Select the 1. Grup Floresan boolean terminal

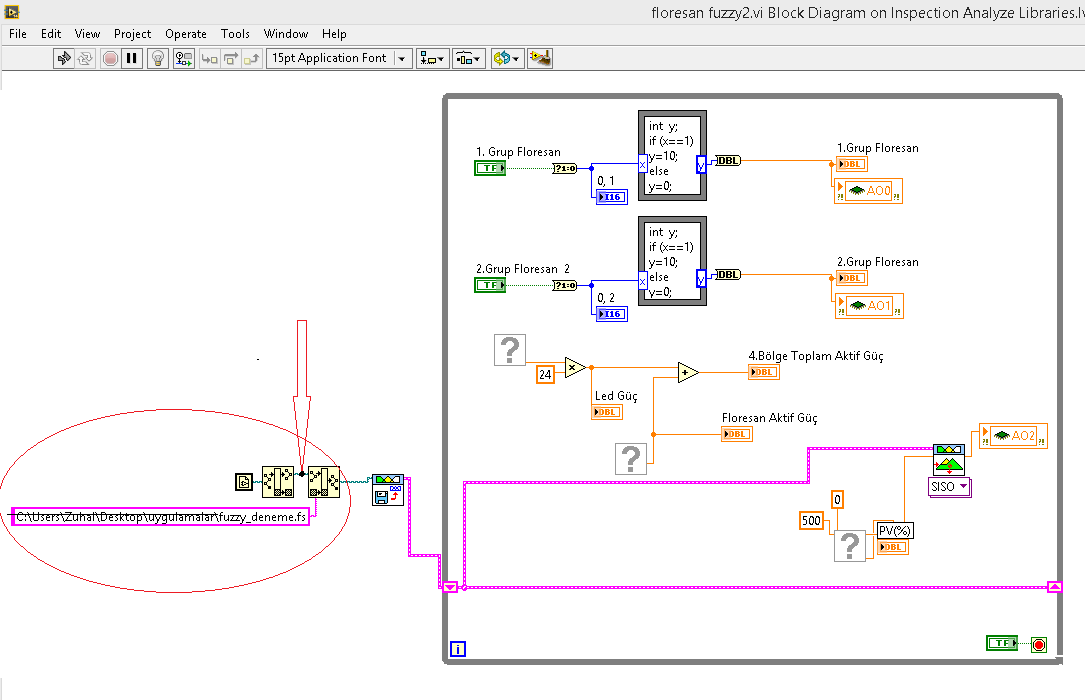point(490,168)
